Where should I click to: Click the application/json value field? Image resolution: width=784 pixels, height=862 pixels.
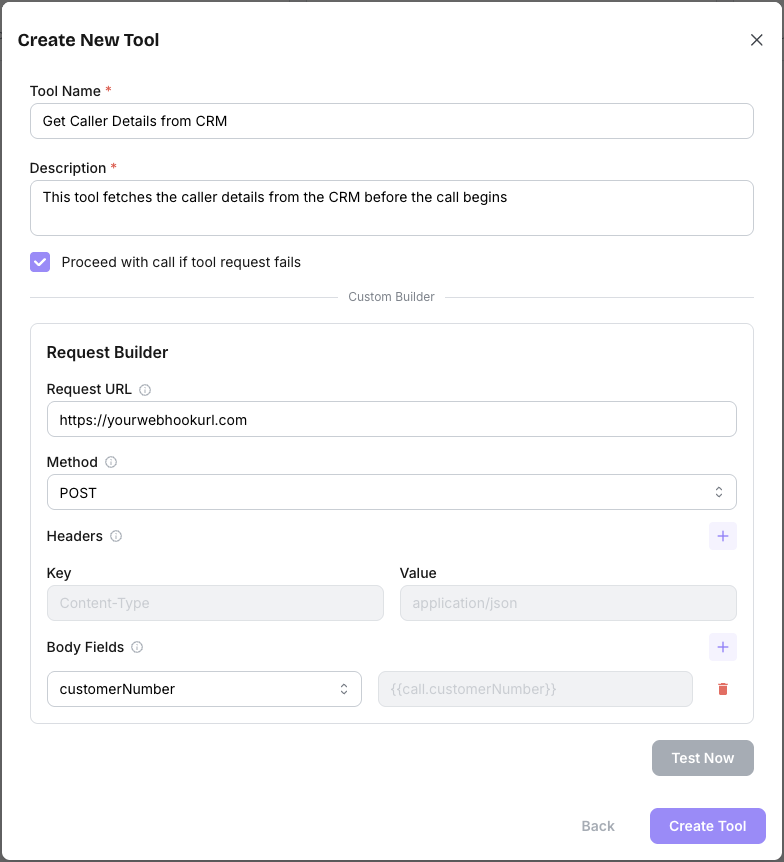(x=568, y=603)
